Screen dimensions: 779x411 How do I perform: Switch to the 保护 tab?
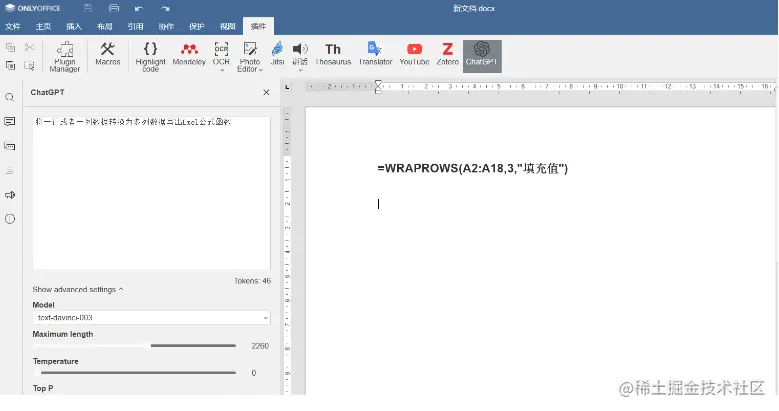coord(197,26)
